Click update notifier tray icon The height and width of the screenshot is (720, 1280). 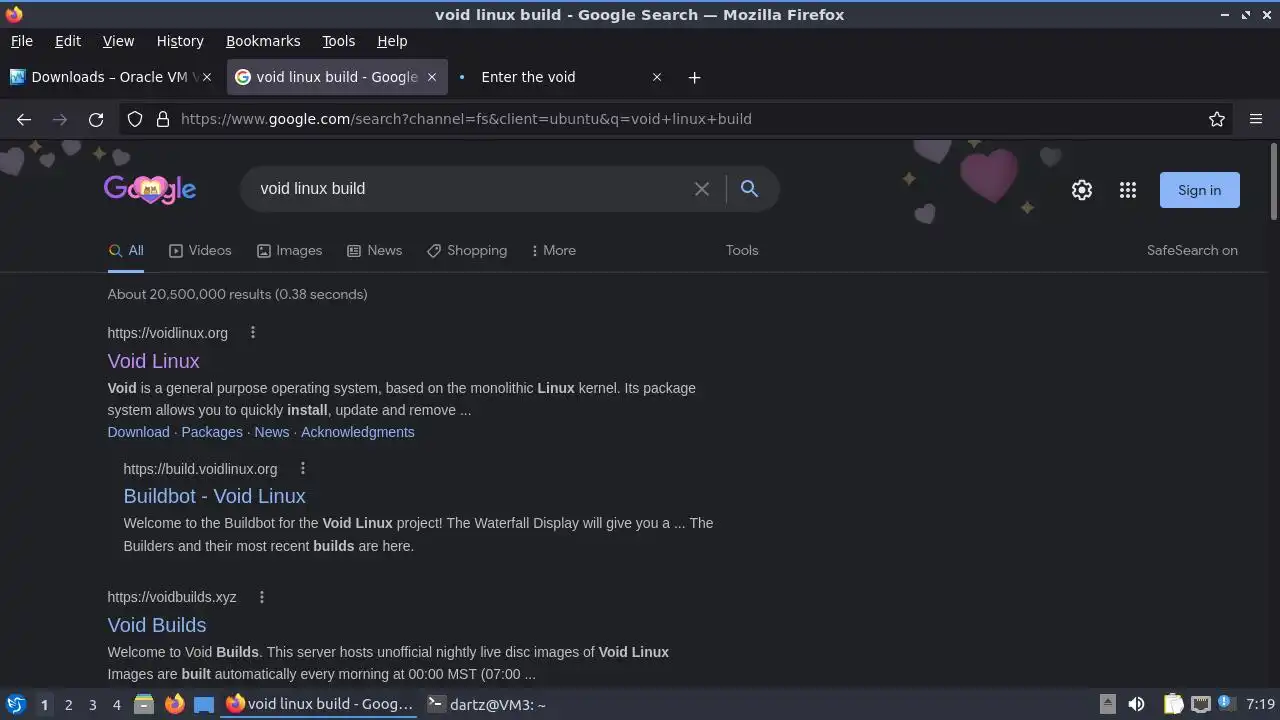pyautogui.click(x=1225, y=704)
